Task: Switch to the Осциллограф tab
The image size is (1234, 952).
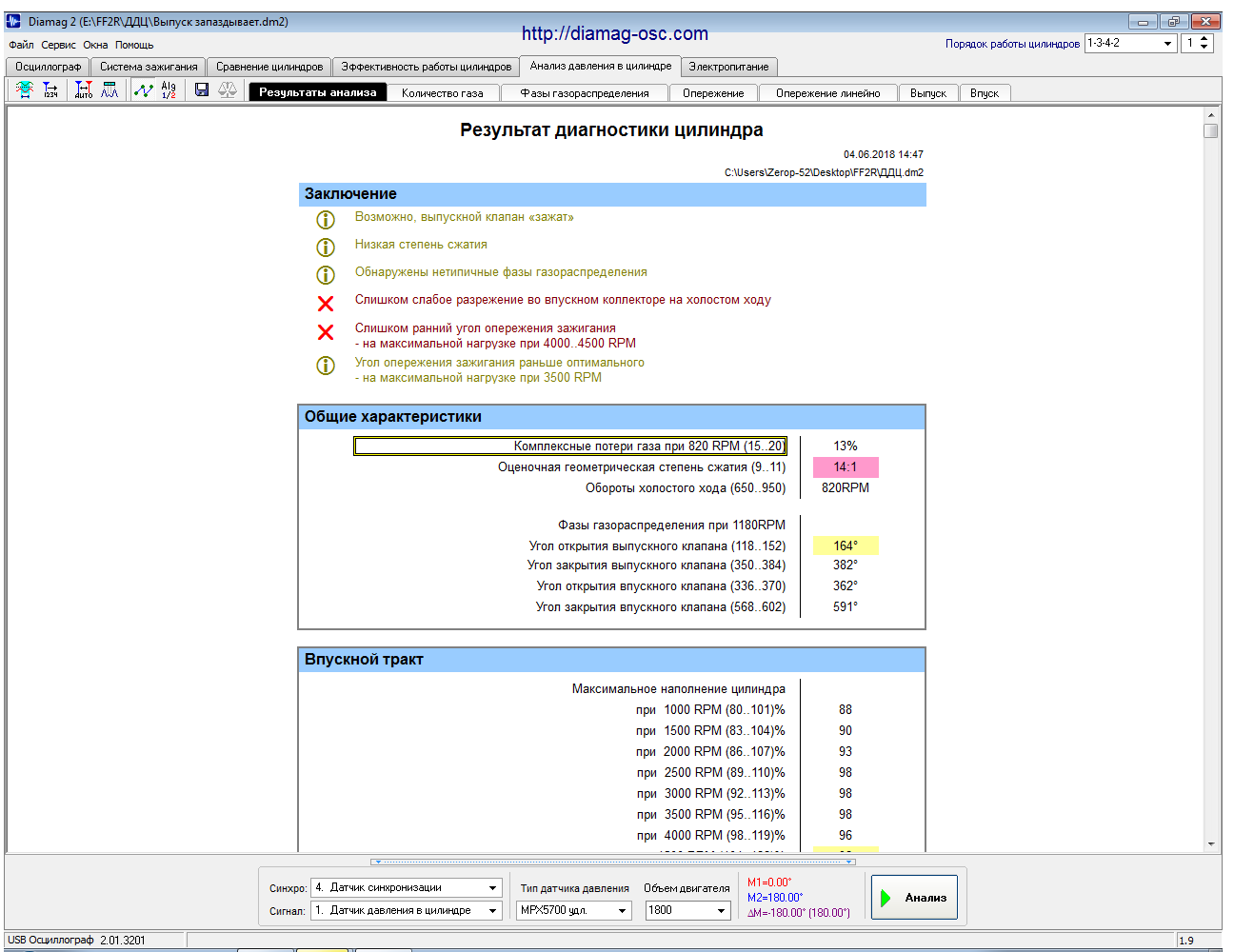Action: [49, 67]
